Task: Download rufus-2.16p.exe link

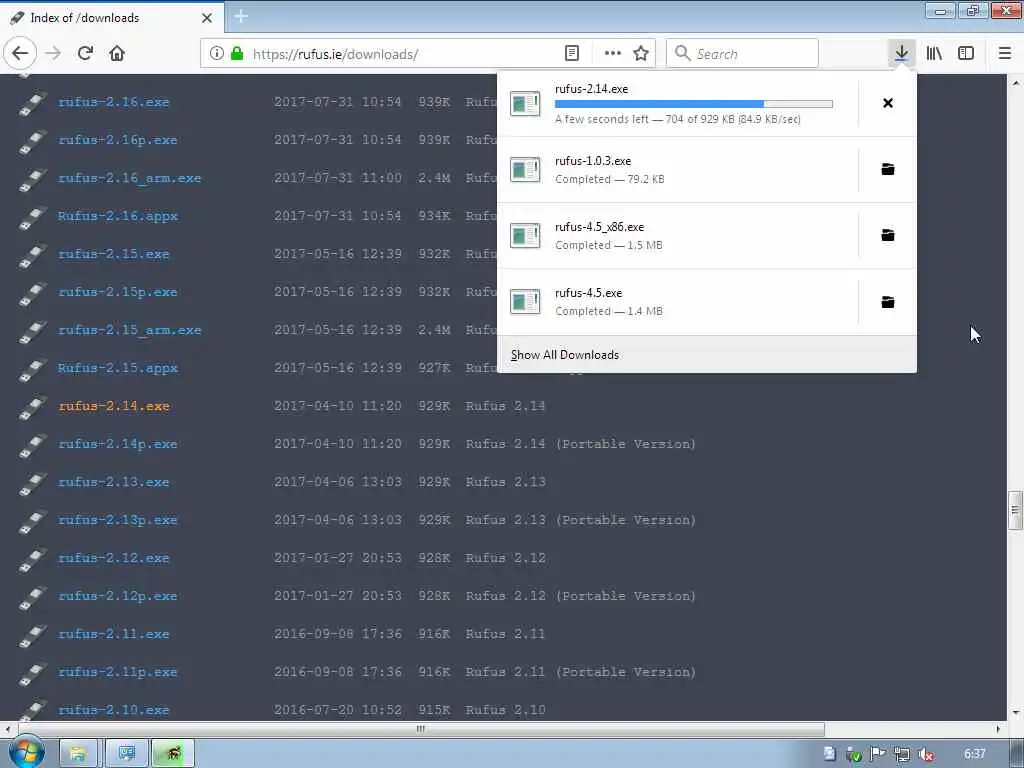Action: point(118,140)
